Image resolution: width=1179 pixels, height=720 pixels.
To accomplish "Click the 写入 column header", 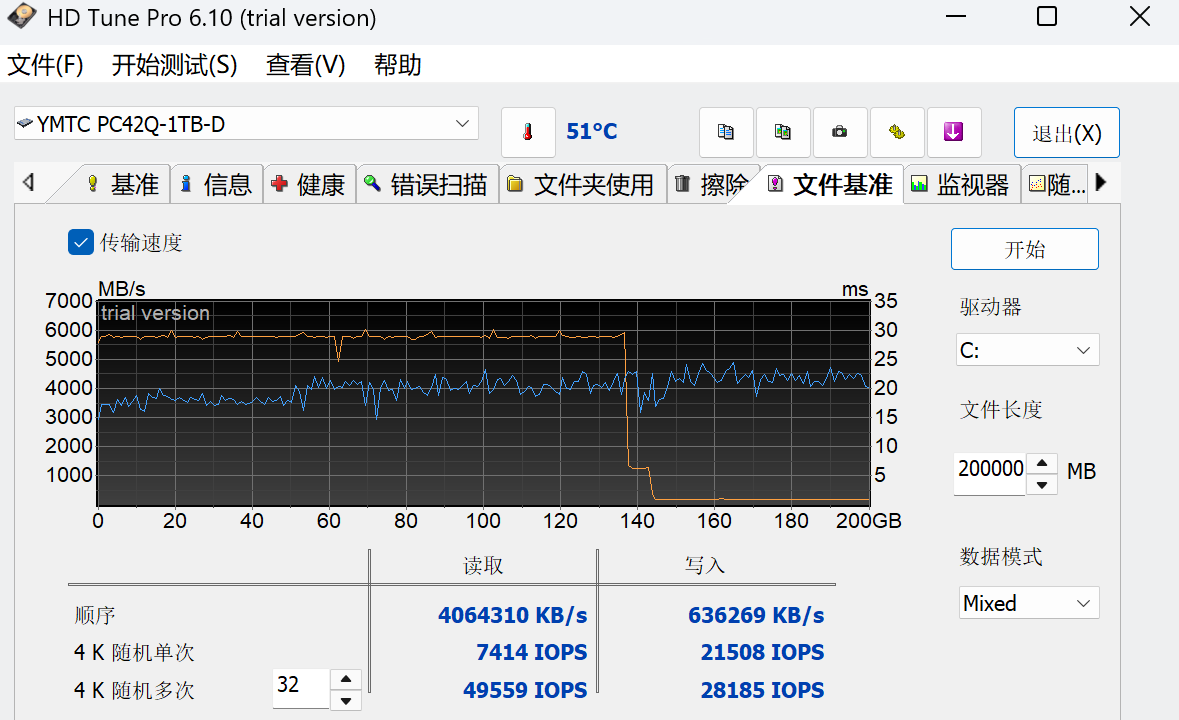I will coord(705,565).
